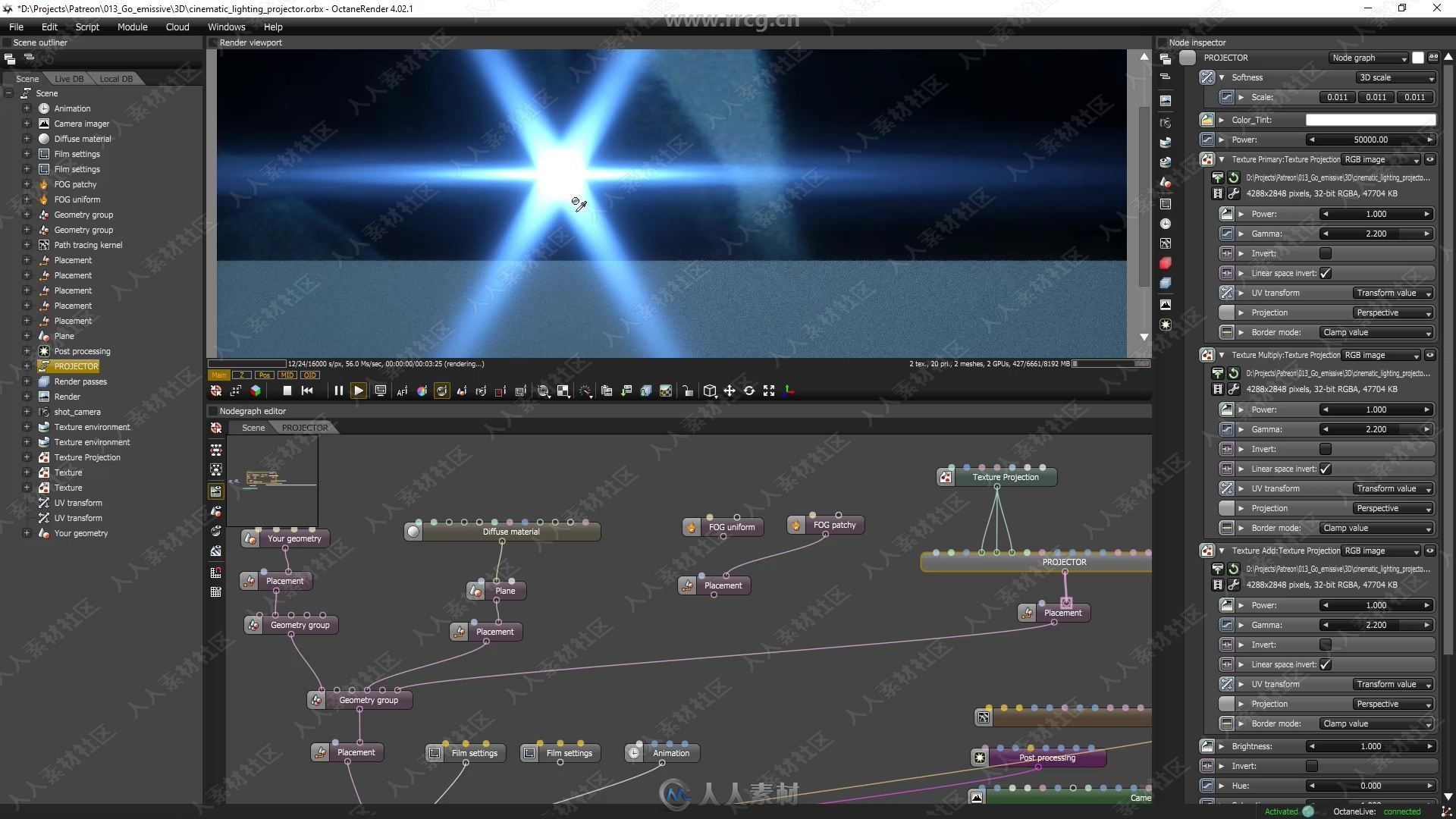Toggle the full screen viewport icon

768,390
